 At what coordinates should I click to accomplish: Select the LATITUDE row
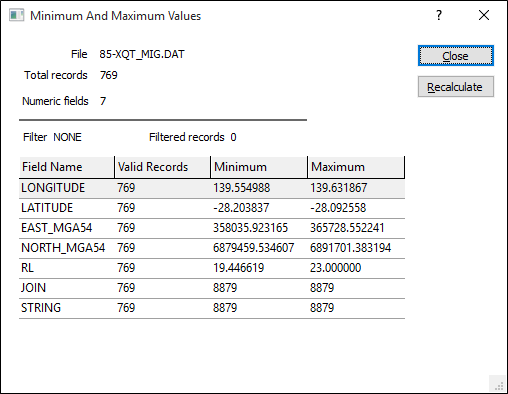212,208
